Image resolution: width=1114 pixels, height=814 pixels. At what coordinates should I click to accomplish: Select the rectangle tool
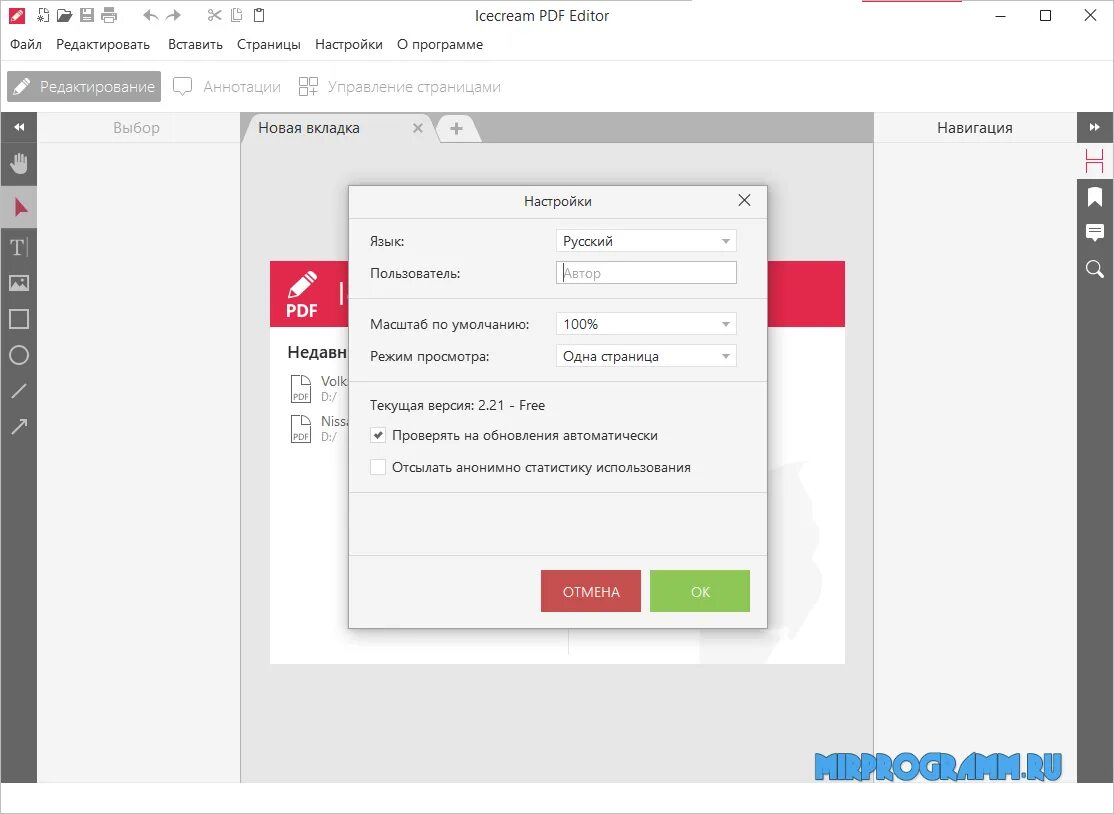(x=18, y=319)
